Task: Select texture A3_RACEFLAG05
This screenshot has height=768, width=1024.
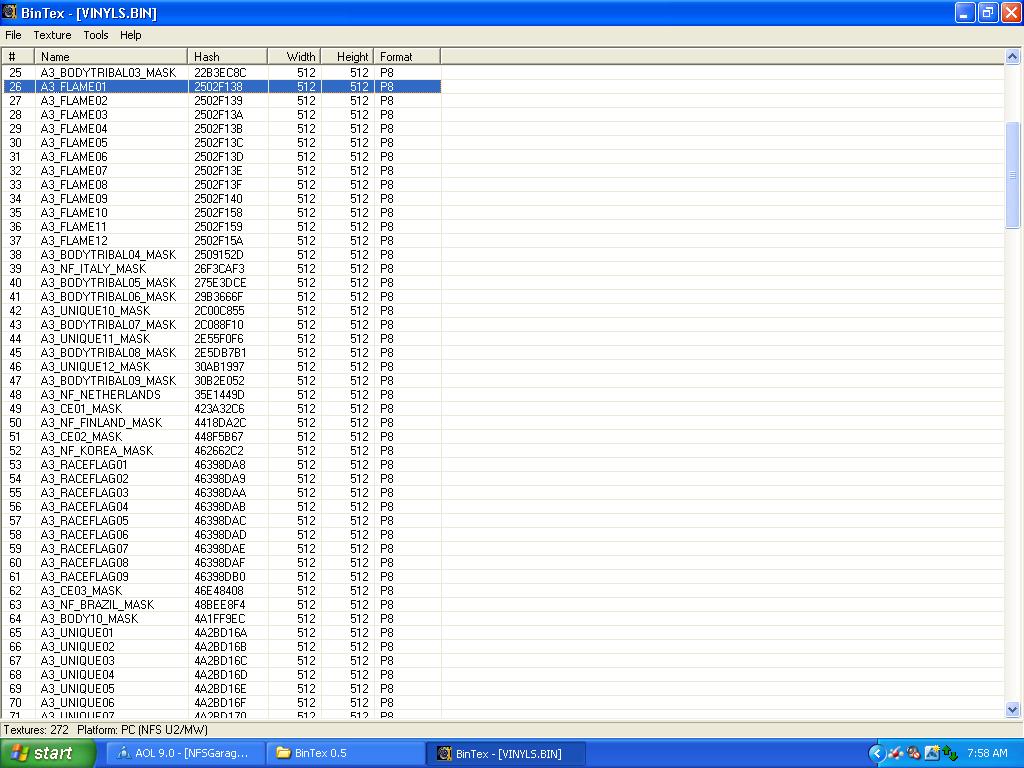Action: pos(84,520)
